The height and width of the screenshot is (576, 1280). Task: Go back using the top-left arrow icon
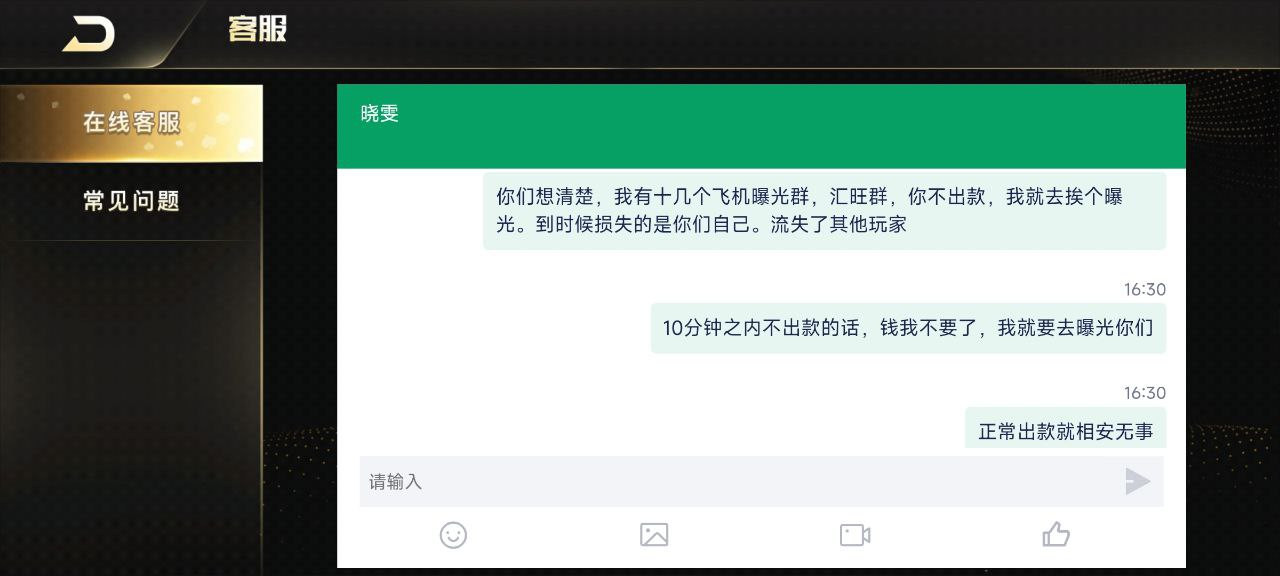[x=89, y=33]
